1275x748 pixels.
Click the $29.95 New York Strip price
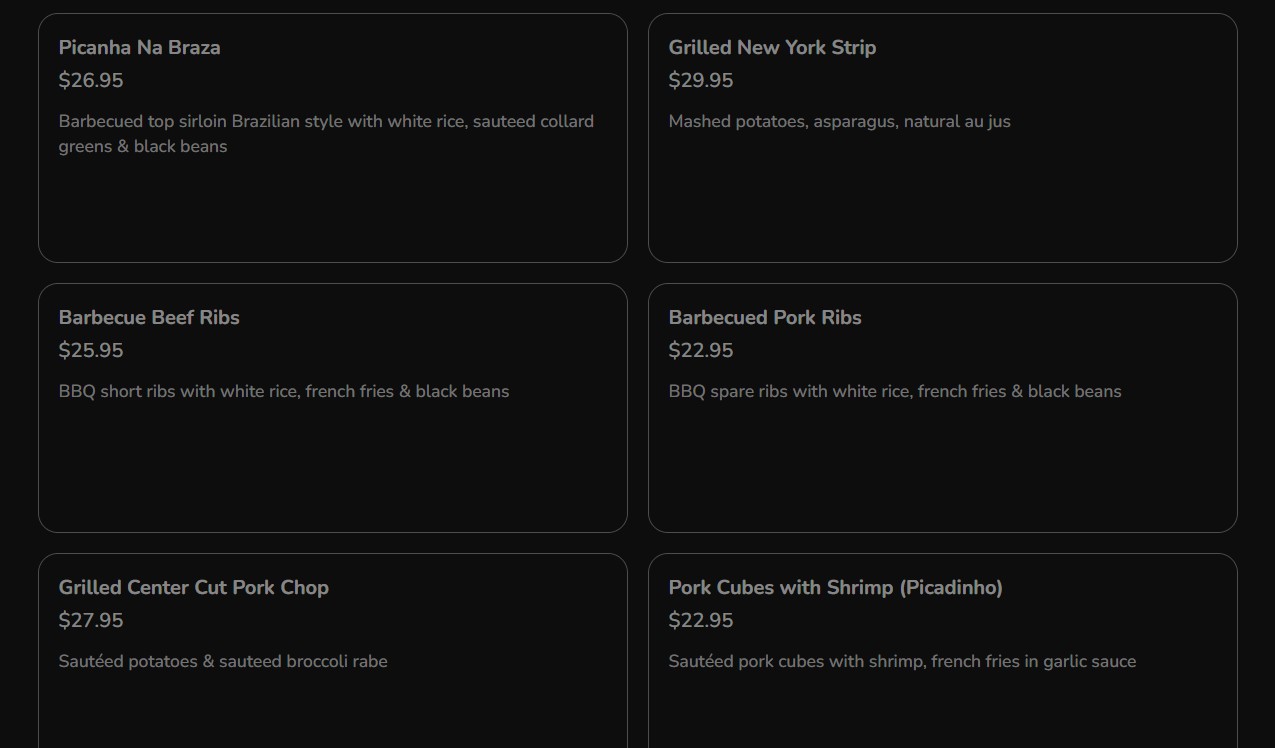pyautogui.click(x=701, y=80)
